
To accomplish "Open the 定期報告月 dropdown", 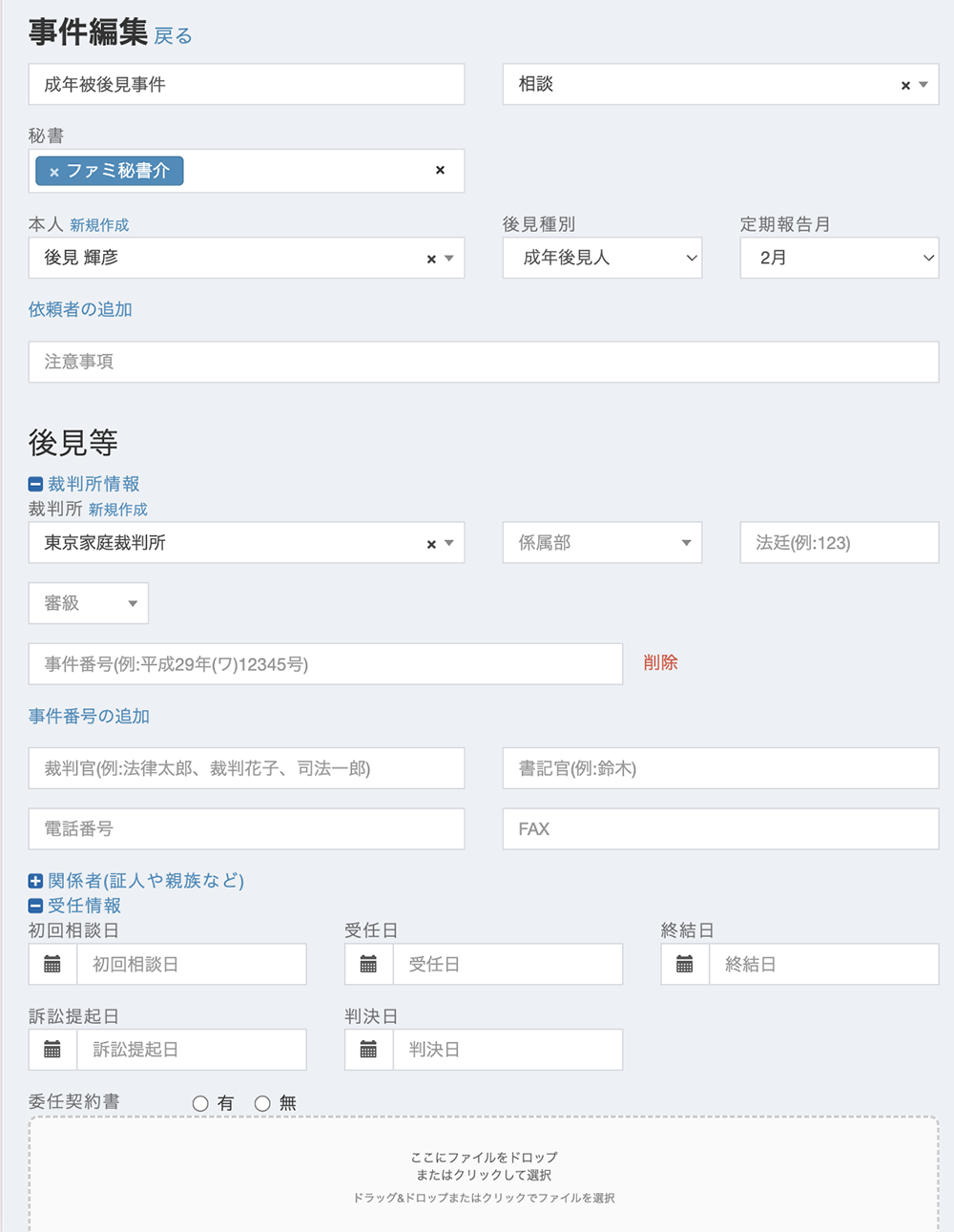I will point(839,258).
